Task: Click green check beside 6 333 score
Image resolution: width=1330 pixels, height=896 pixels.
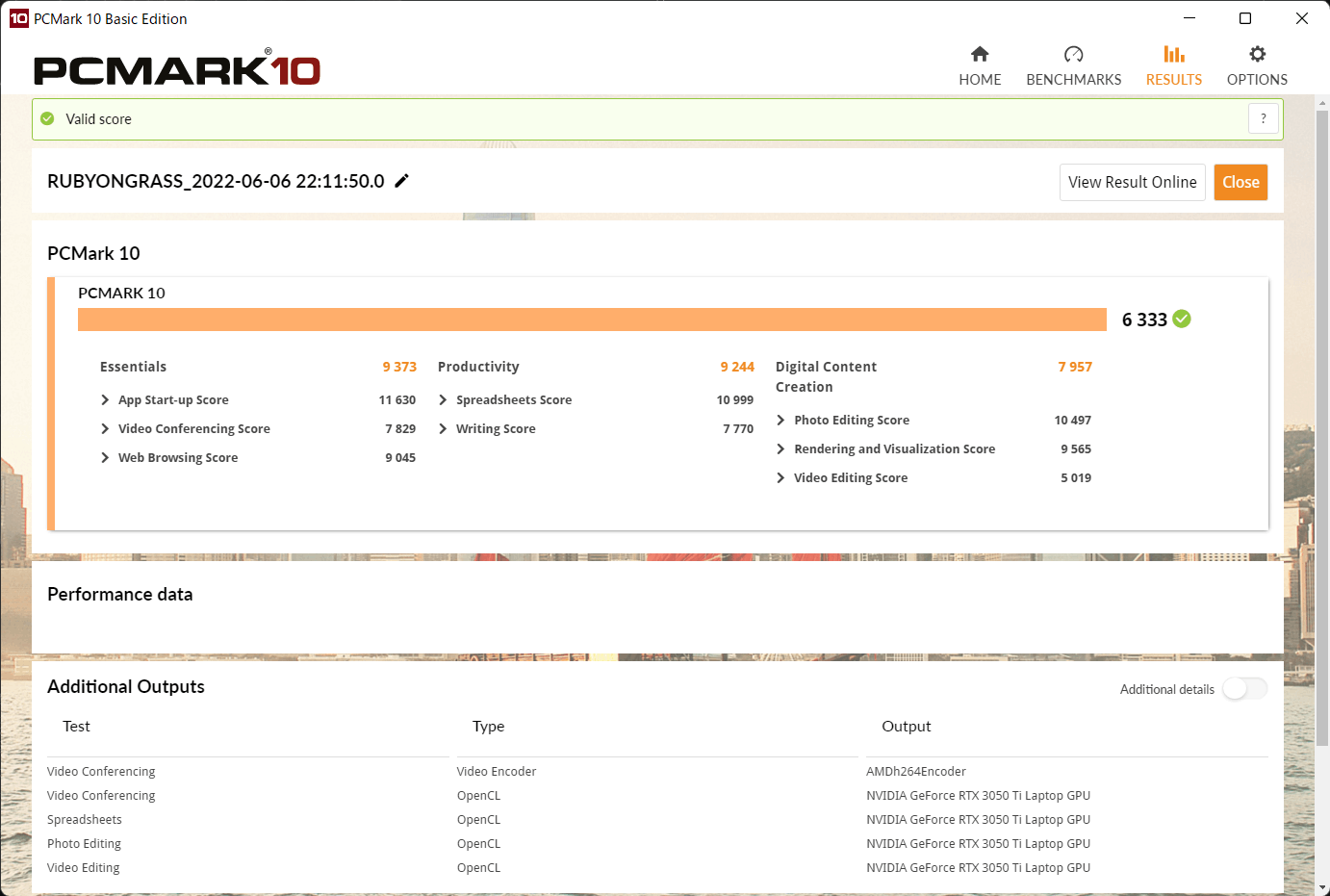Action: click(1182, 319)
